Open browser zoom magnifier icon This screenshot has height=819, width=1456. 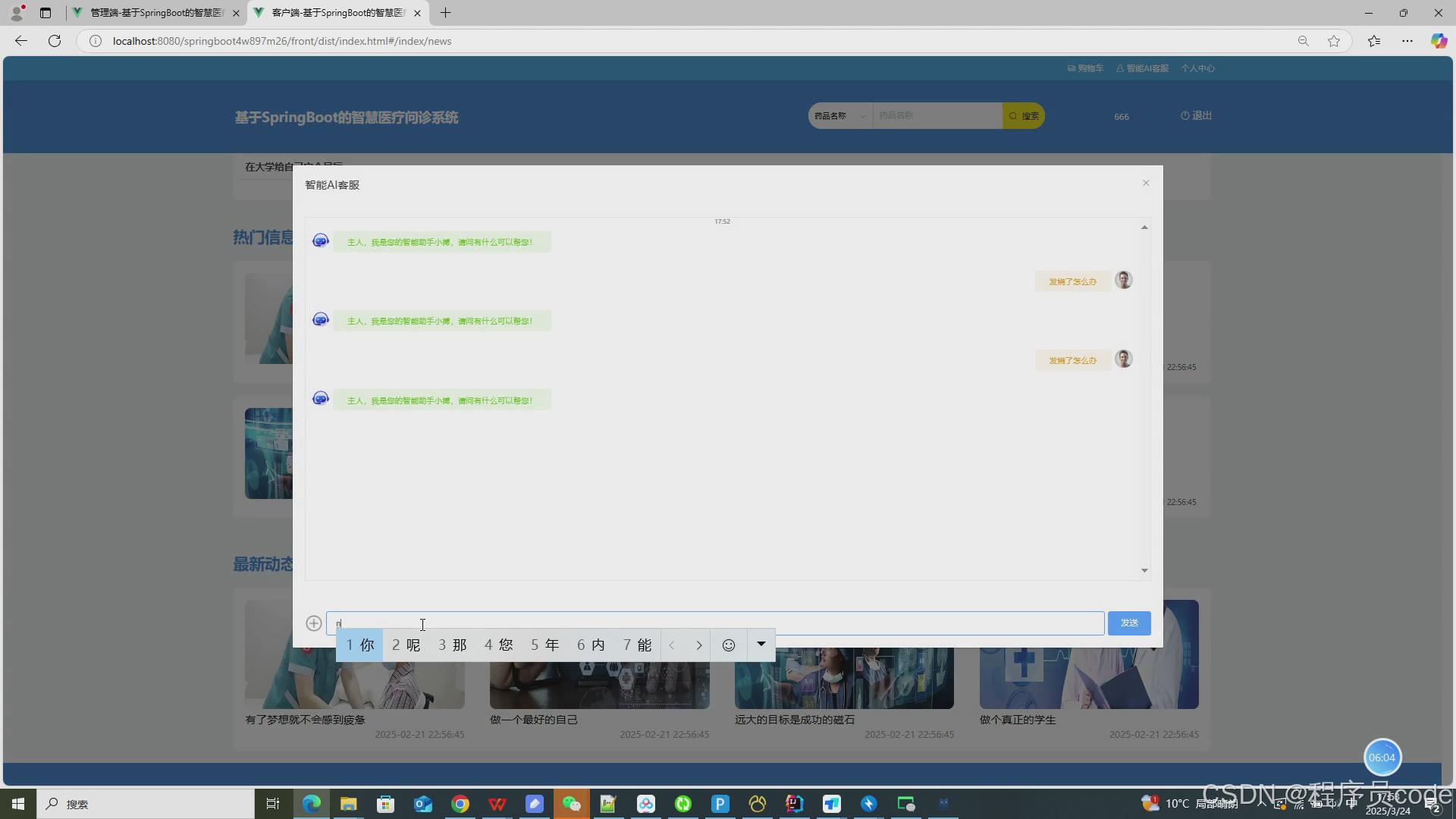click(x=1303, y=41)
